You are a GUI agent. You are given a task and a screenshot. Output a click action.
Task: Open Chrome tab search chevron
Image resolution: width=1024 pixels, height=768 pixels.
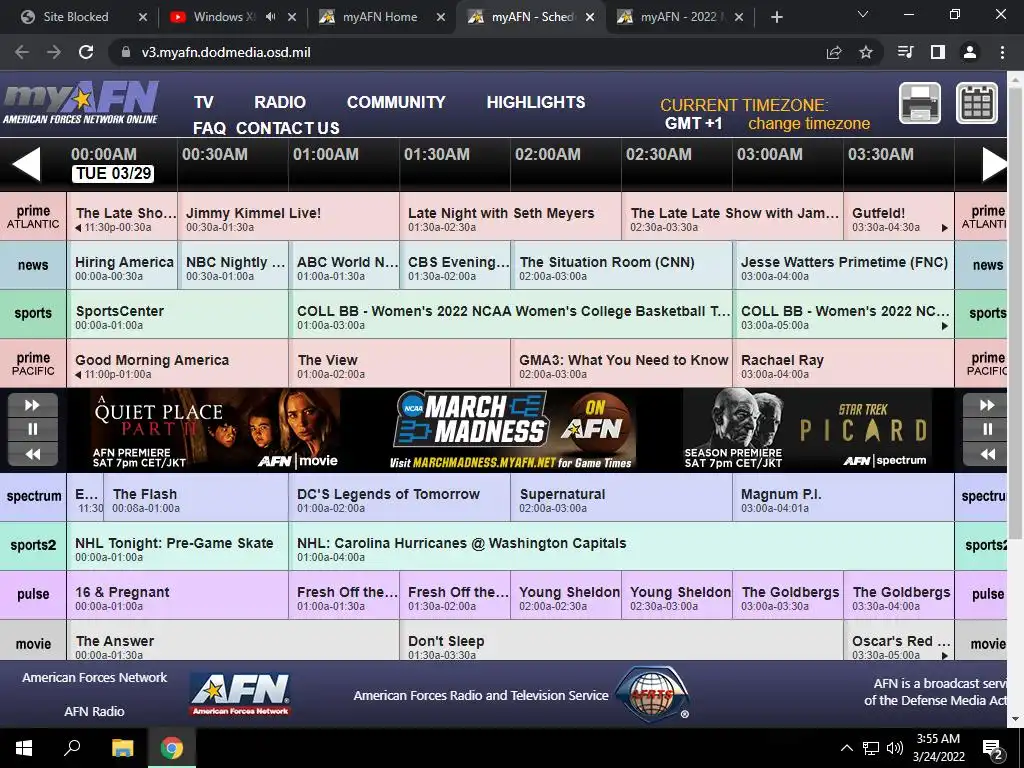863,14
